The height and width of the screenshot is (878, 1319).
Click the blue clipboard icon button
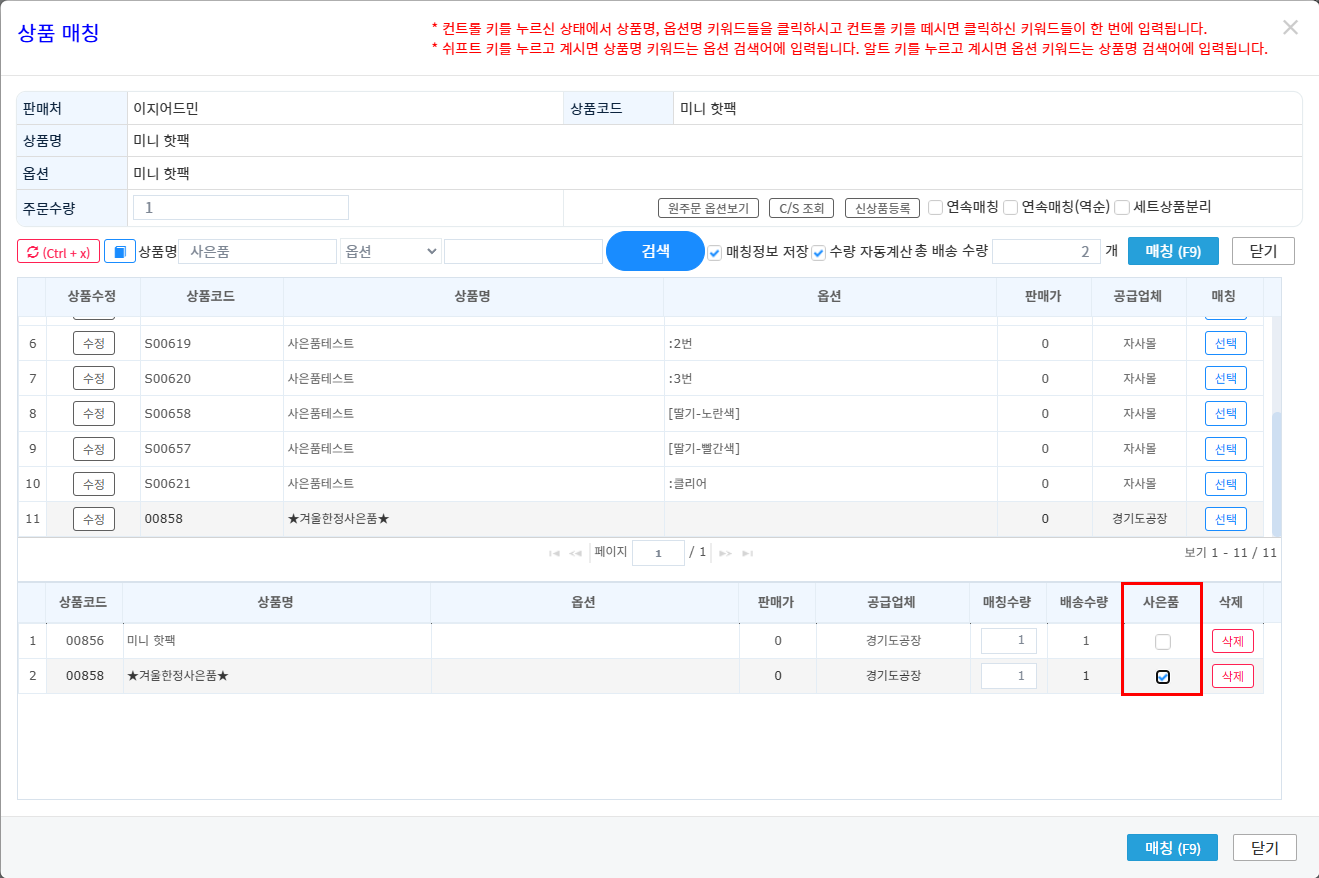[120, 251]
